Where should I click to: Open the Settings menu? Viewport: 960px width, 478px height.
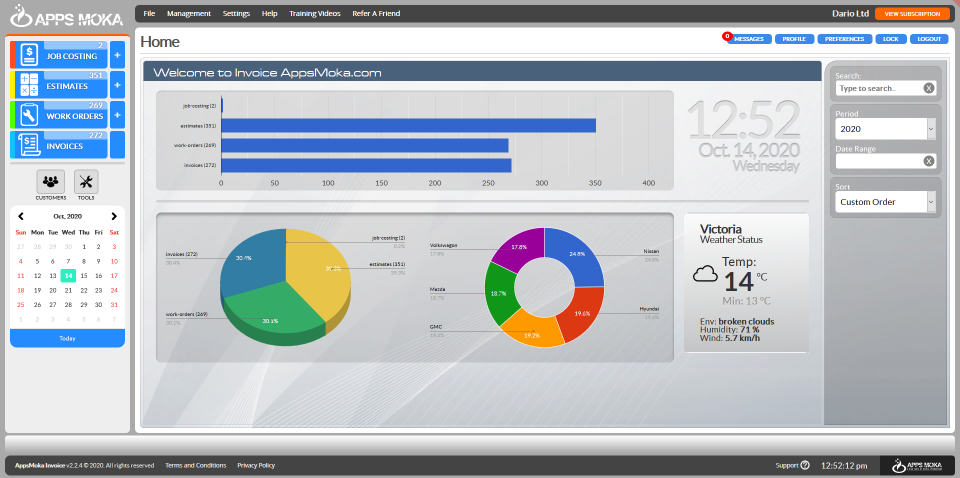(236, 13)
